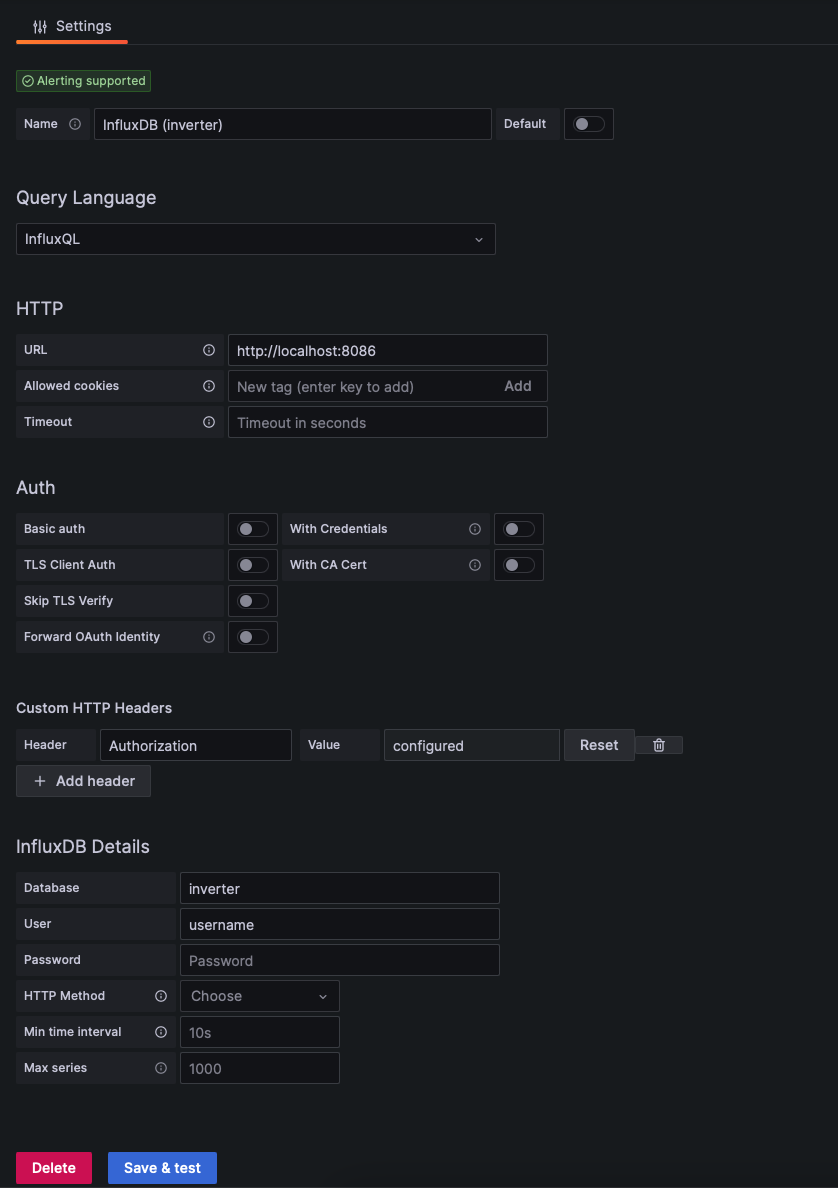
Task: Click the URL input field
Action: point(388,350)
